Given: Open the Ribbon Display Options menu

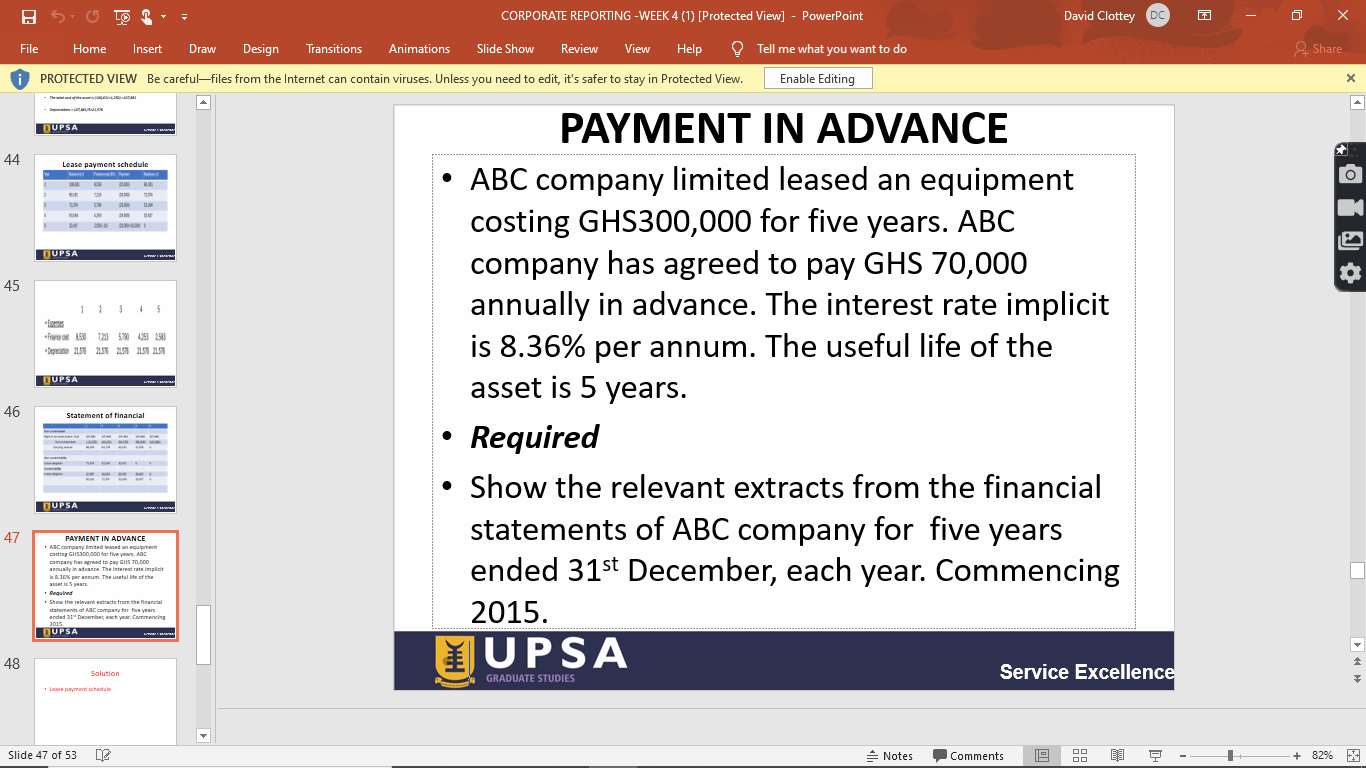Looking at the screenshot, I should pos(1204,15).
